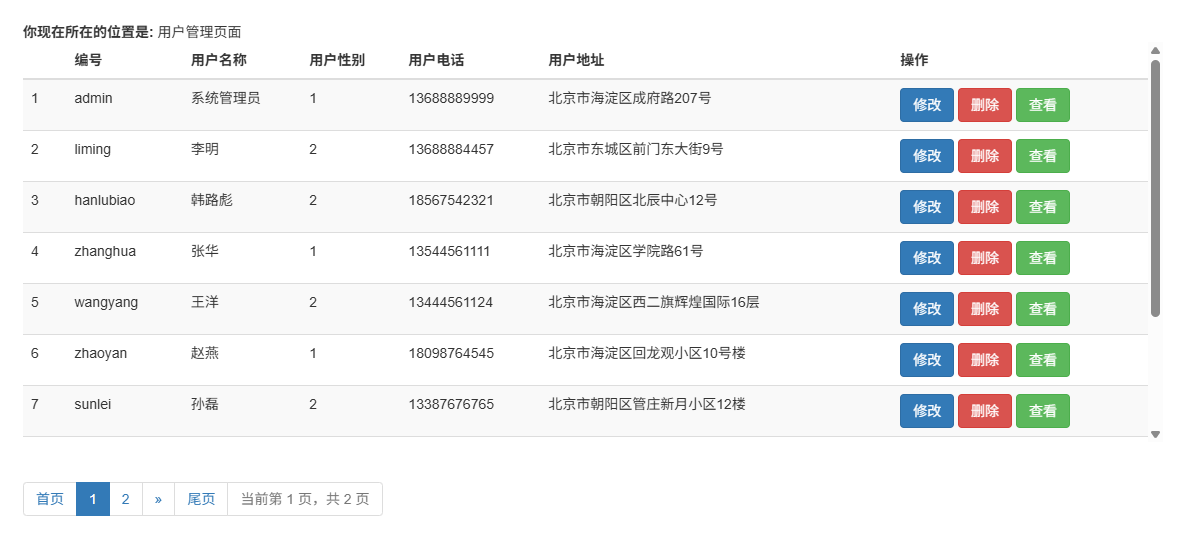Click 删除 in zhanghua row
This screenshot has height=533, width=1192.
click(x=984, y=258)
